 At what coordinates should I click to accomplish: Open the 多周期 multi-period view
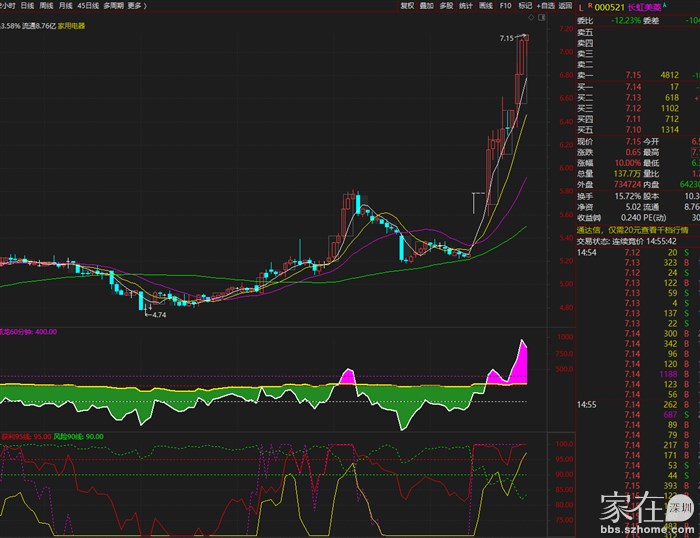point(113,6)
